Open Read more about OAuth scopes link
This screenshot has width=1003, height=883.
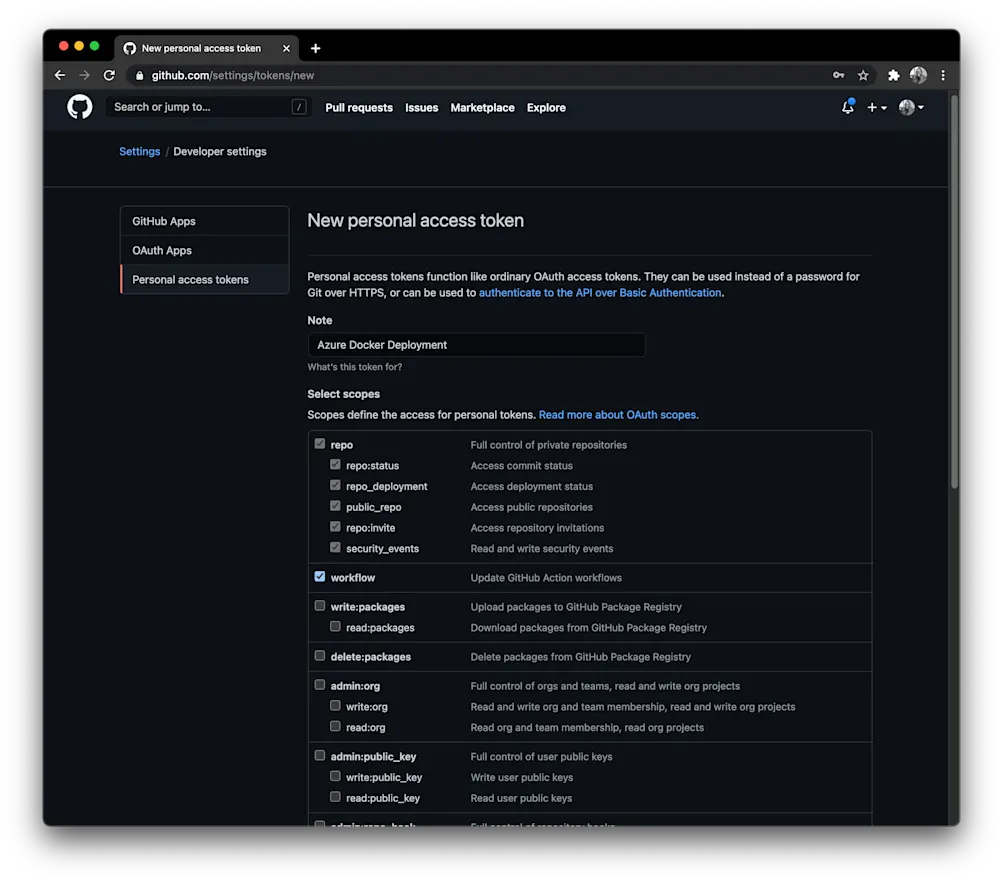pyautogui.click(x=618, y=415)
